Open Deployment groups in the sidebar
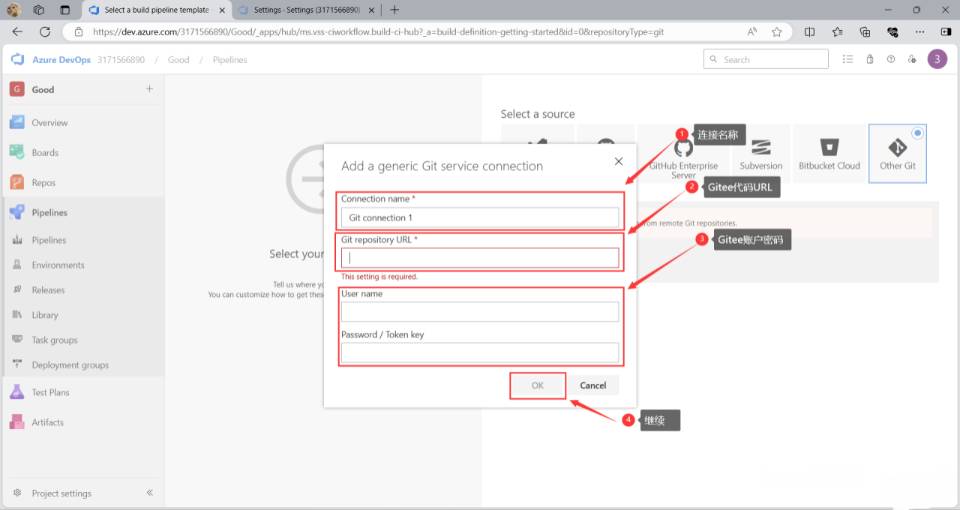 (x=70, y=365)
